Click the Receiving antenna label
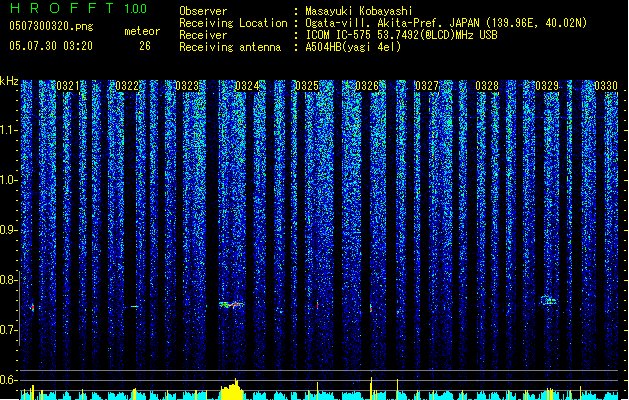The height and width of the screenshot is (400, 629). coord(230,47)
